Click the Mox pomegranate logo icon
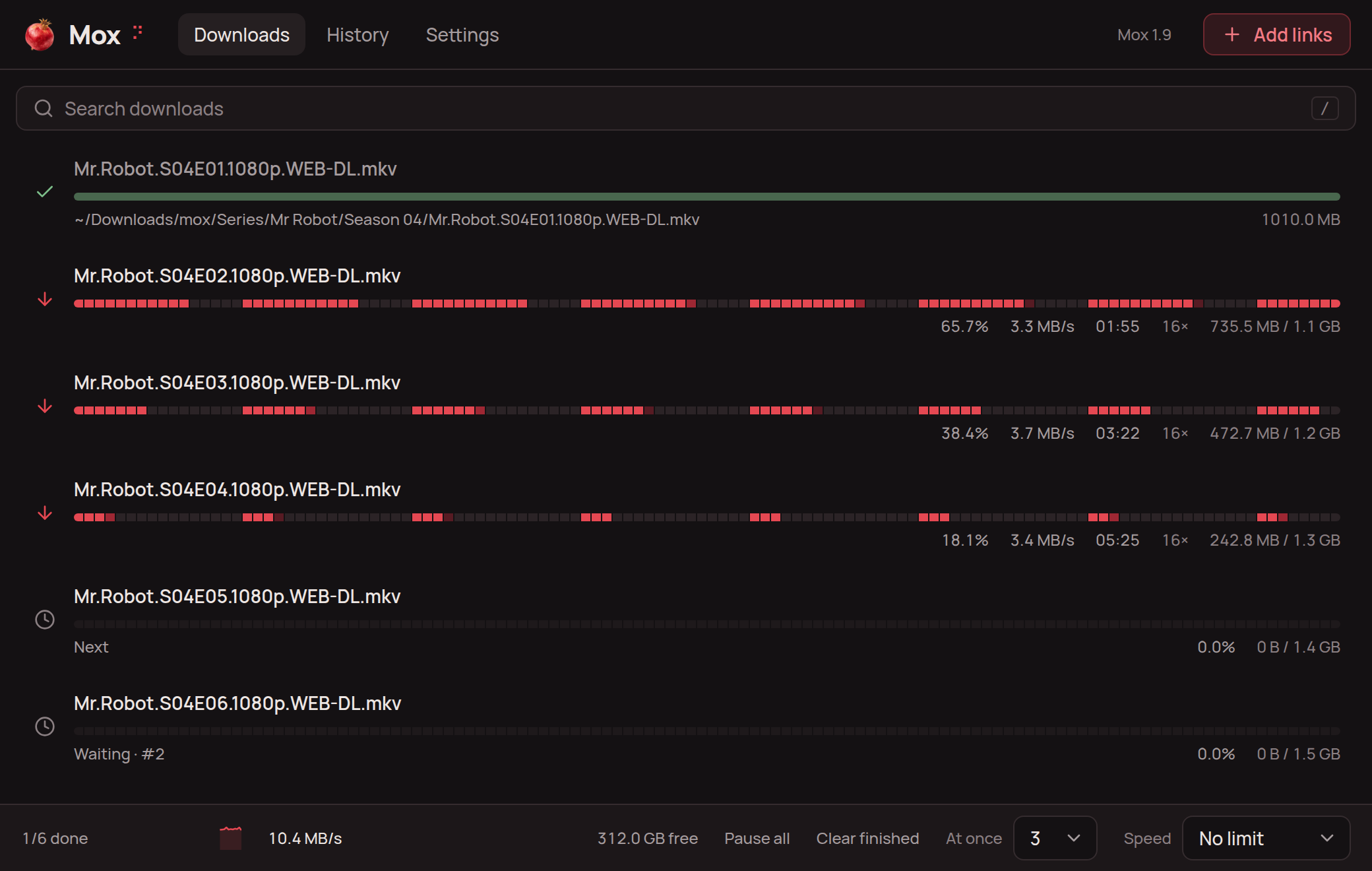 click(40, 34)
